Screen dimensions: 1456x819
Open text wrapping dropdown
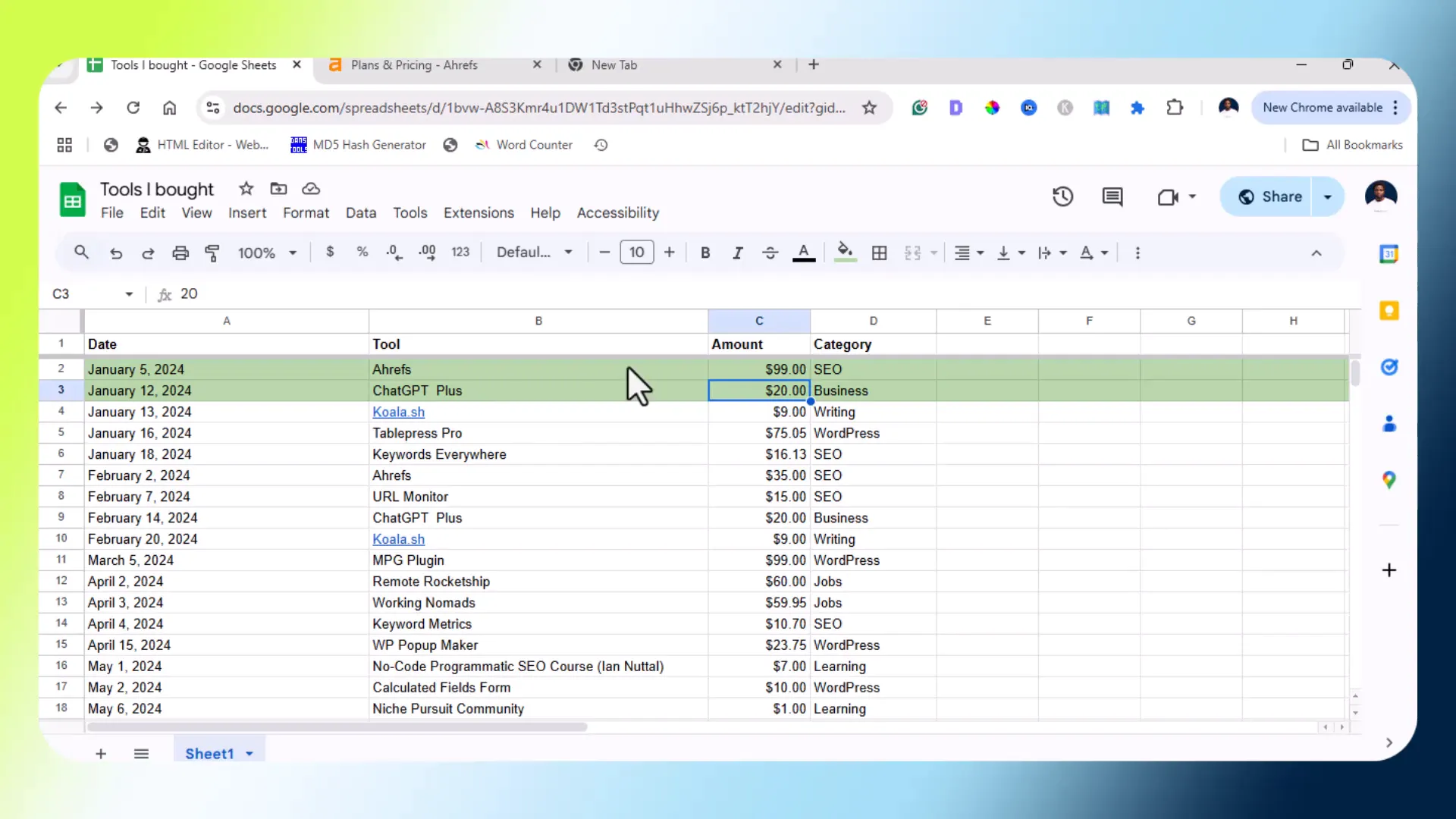tap(1053, 253)
